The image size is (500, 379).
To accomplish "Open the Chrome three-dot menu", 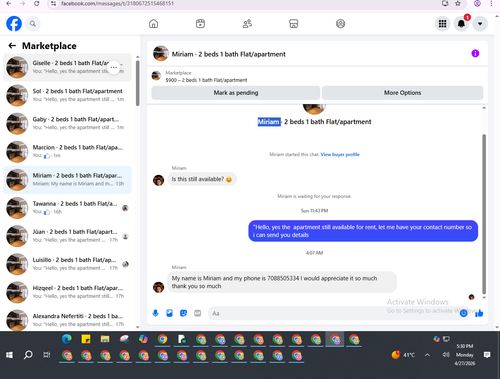I will 491,3.
